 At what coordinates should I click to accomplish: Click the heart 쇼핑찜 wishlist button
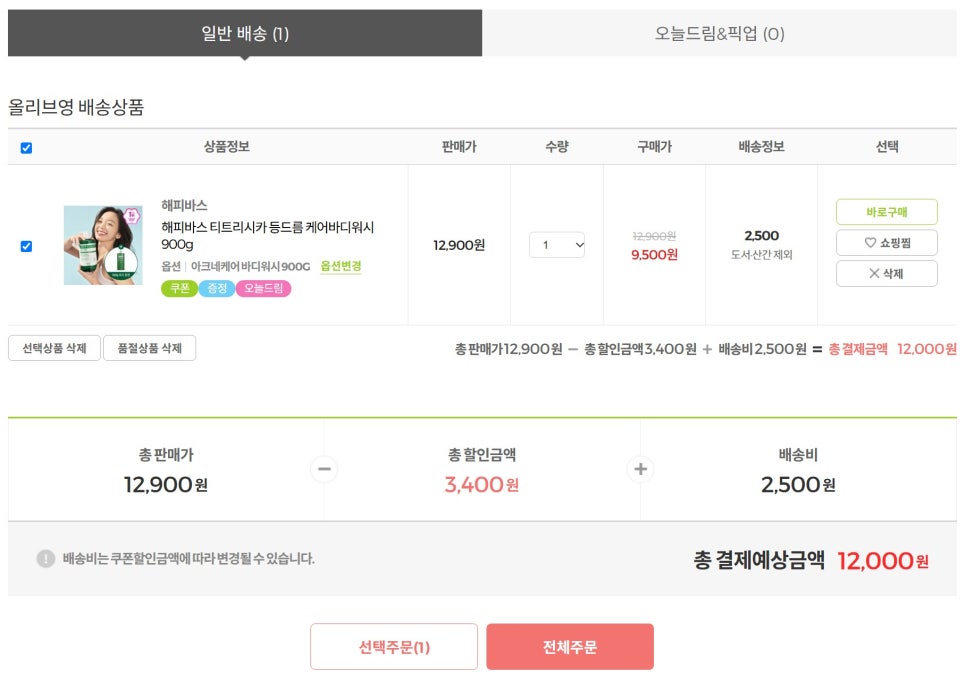click(886, 242)
